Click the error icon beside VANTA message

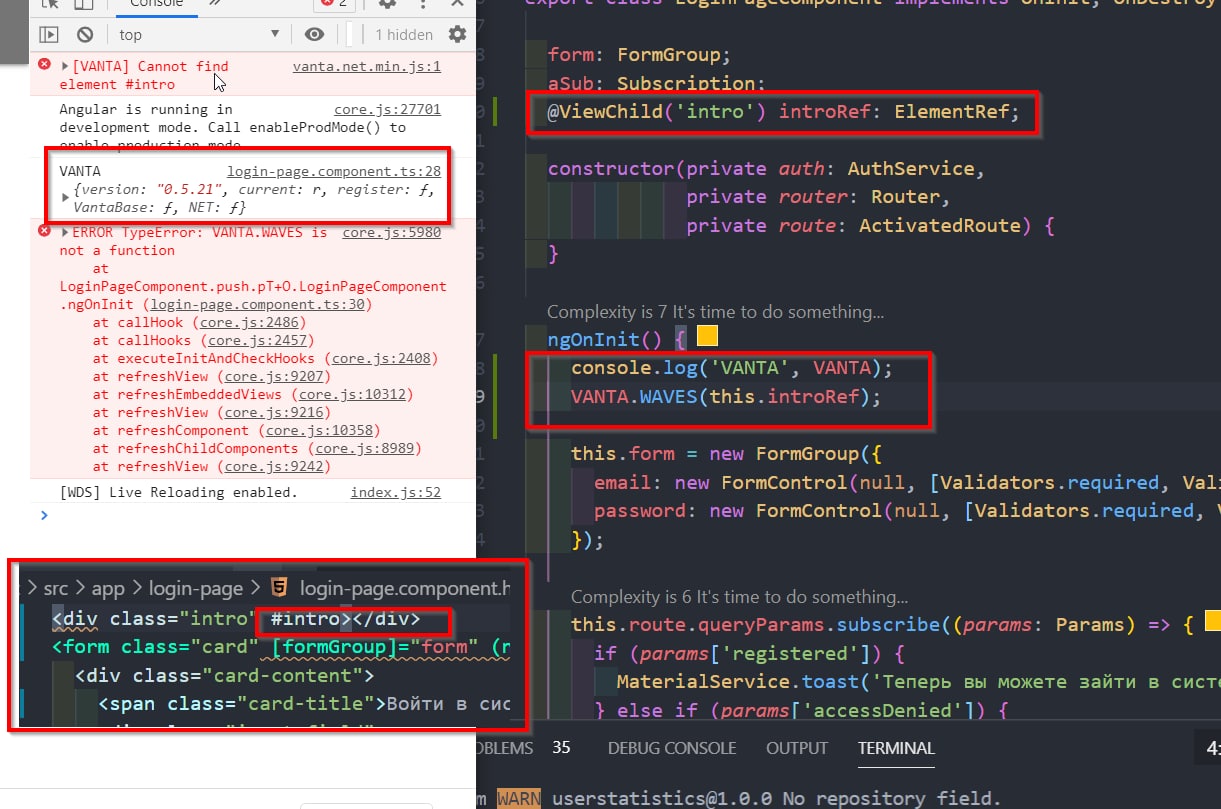coord(44,65)
